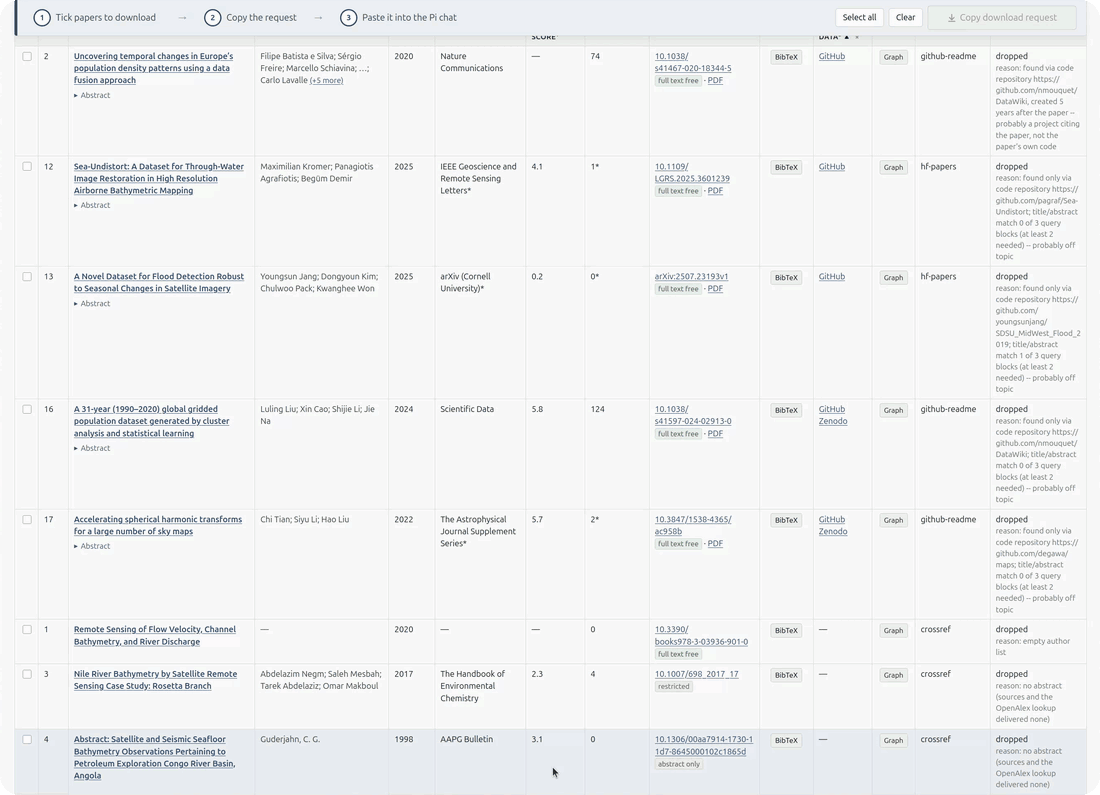The height and width of the screenshot is (795, 1100).
Task: Tick the checkbox for Sea-Undistort paper
Action: click(27, 166)
